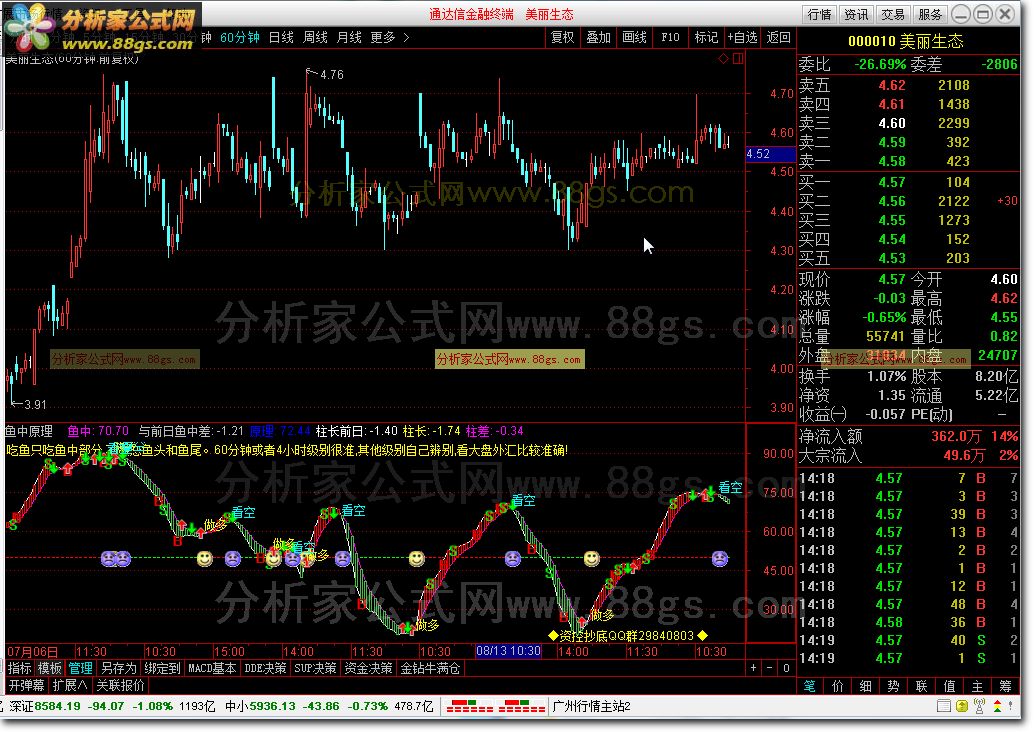Click the 另存为 save-as button
The image size is (1034, 732).
(119, 668)
